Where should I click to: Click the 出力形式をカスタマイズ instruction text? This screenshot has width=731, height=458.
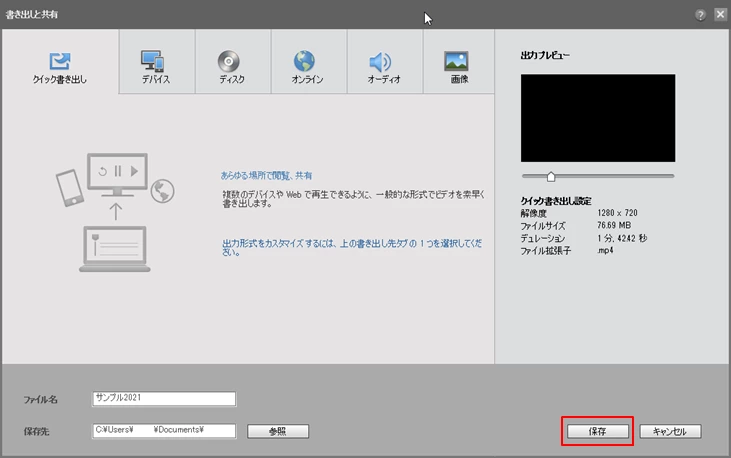[352, 248]
